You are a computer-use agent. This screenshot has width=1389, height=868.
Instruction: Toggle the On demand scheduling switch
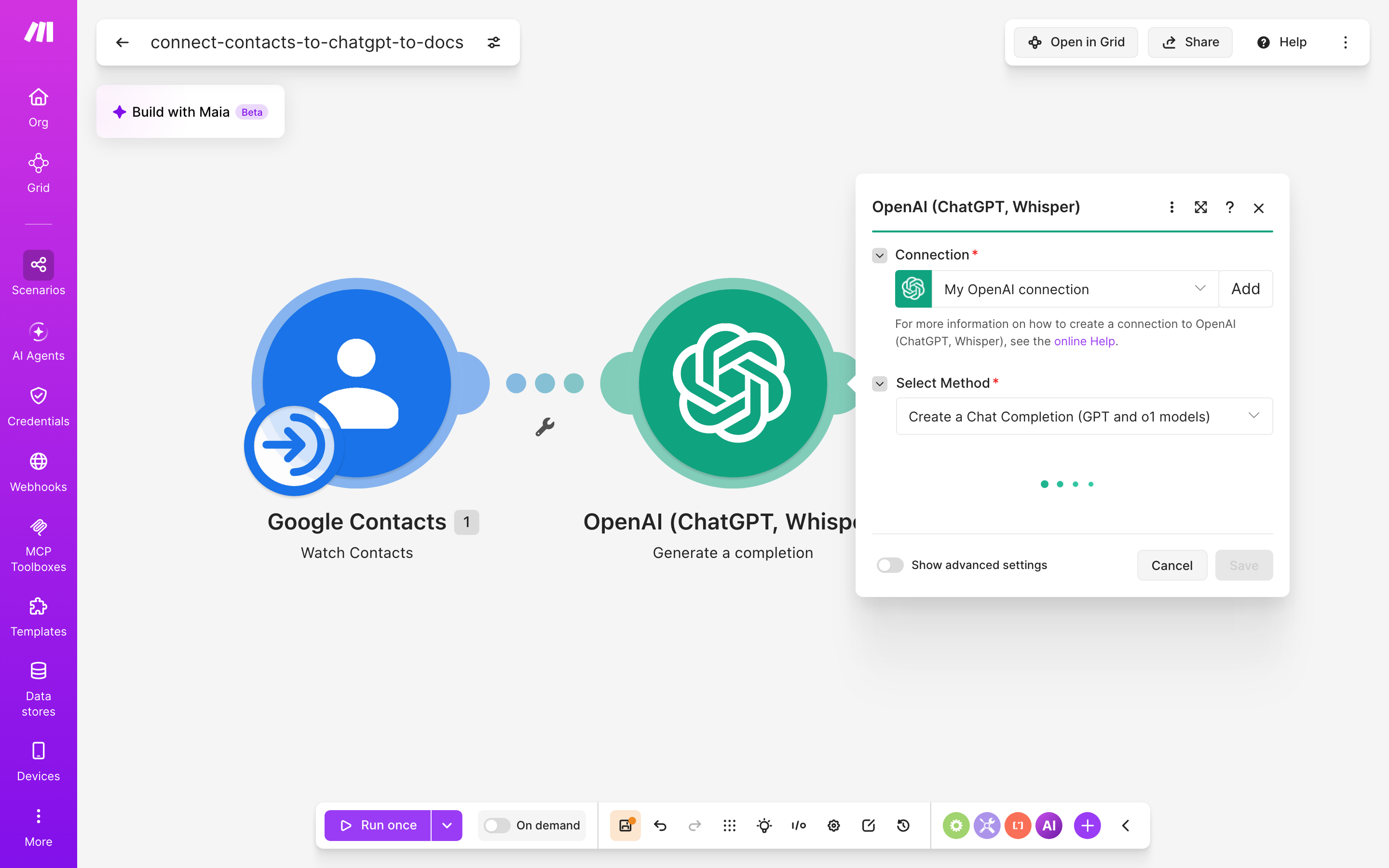tap(497, 826)
